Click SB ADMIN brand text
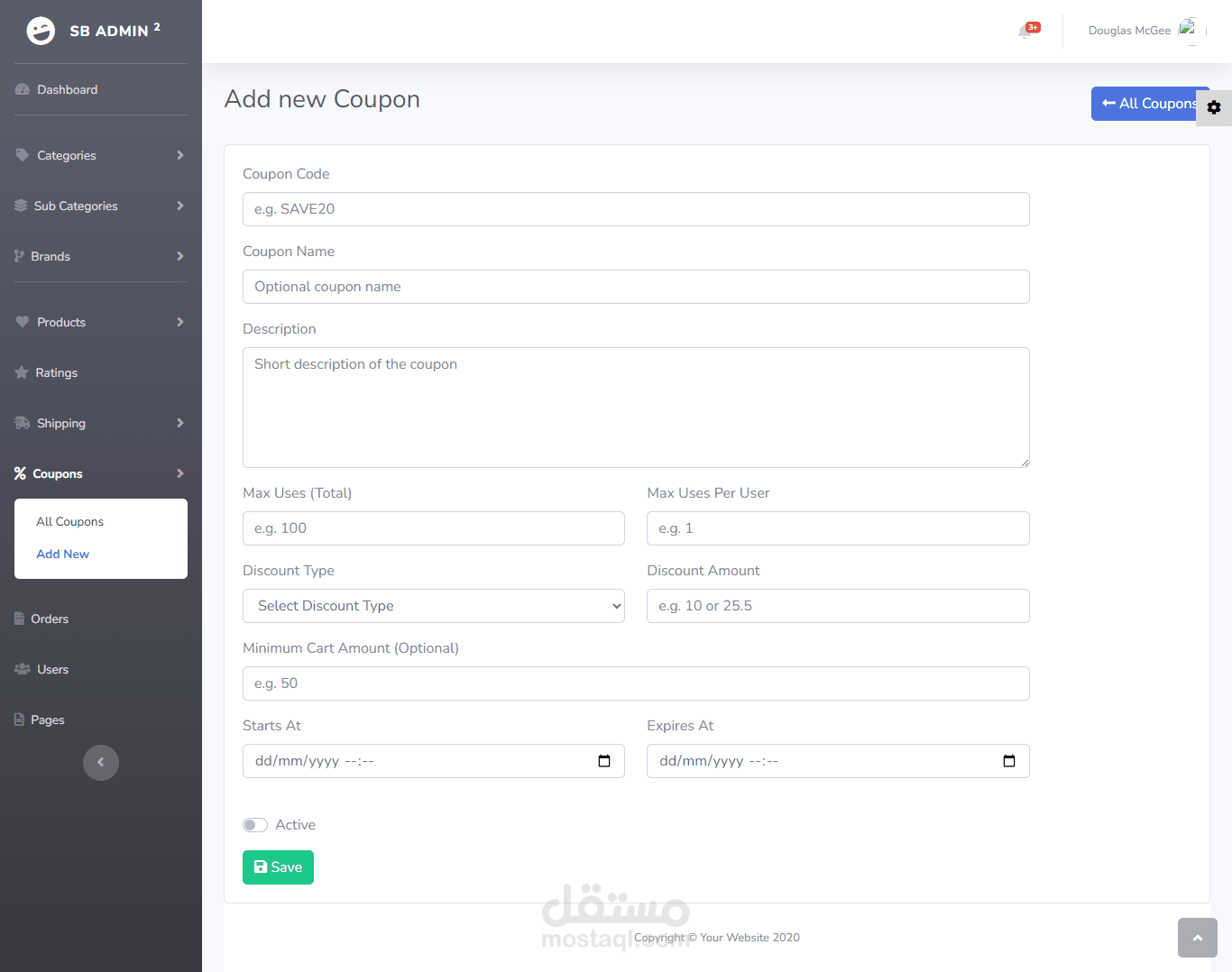This screenshot has height=972, width=1232. 115,31
